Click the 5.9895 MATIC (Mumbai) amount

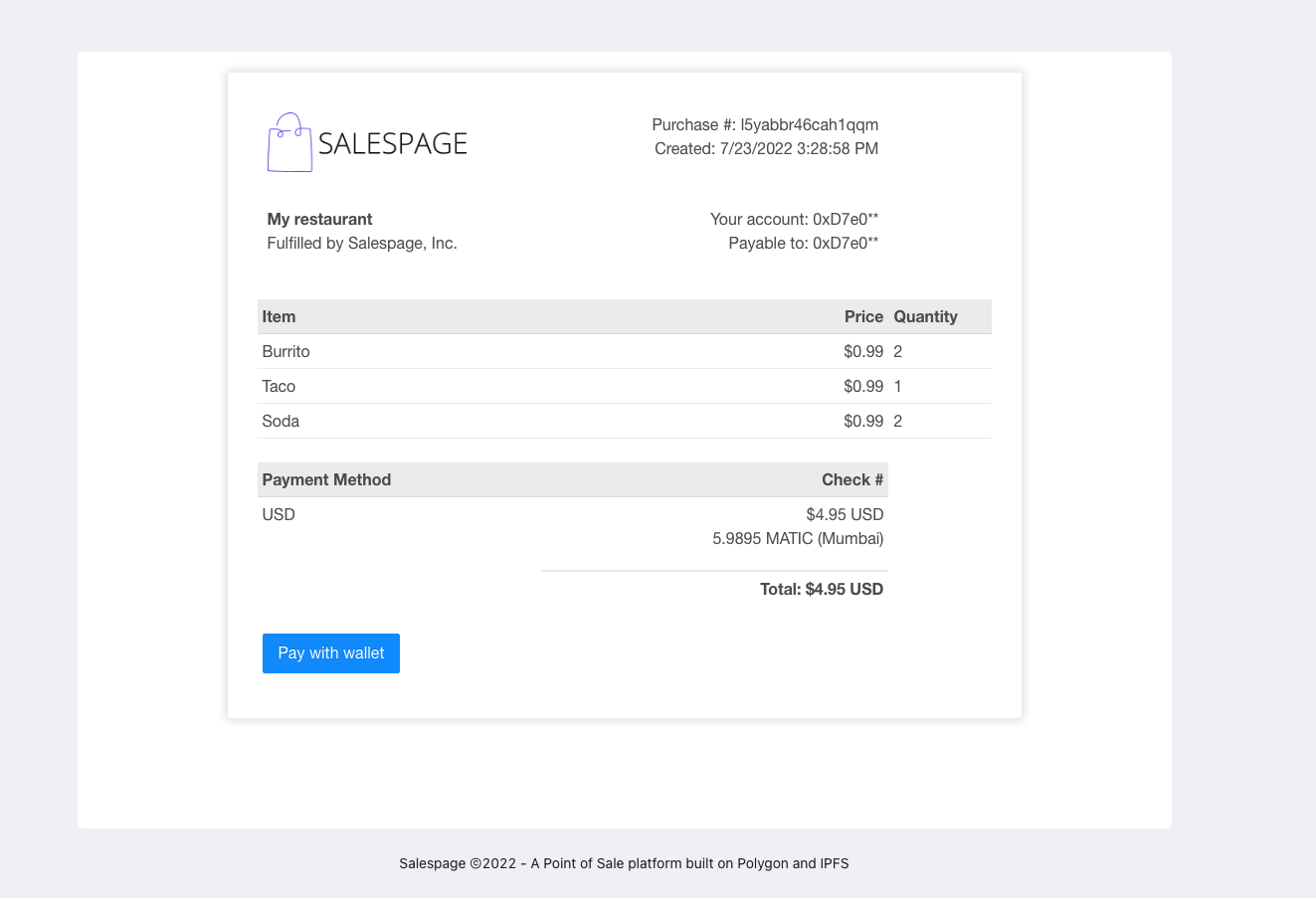(798, 538)
